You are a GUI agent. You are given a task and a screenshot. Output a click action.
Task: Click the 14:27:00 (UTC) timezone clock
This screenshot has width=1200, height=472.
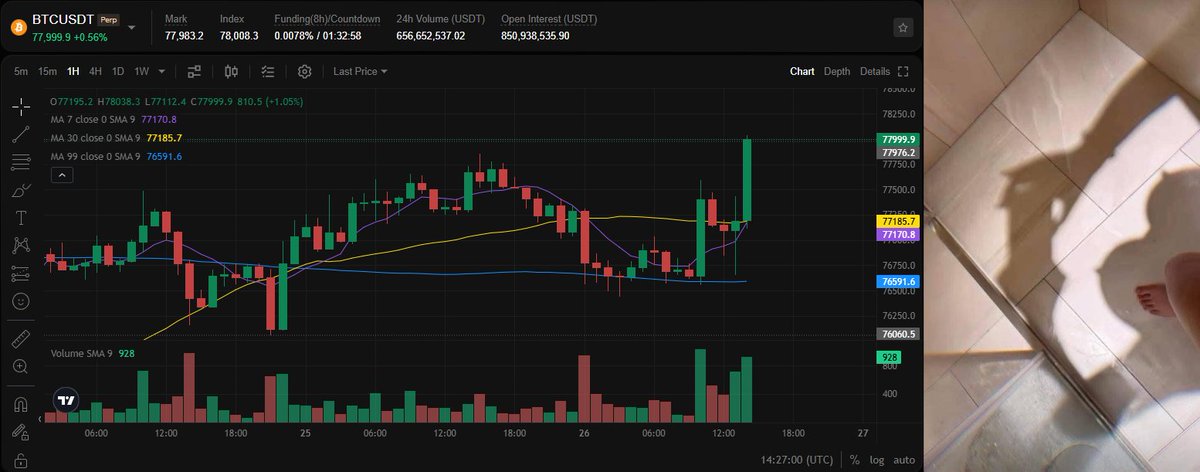(796, 460)
